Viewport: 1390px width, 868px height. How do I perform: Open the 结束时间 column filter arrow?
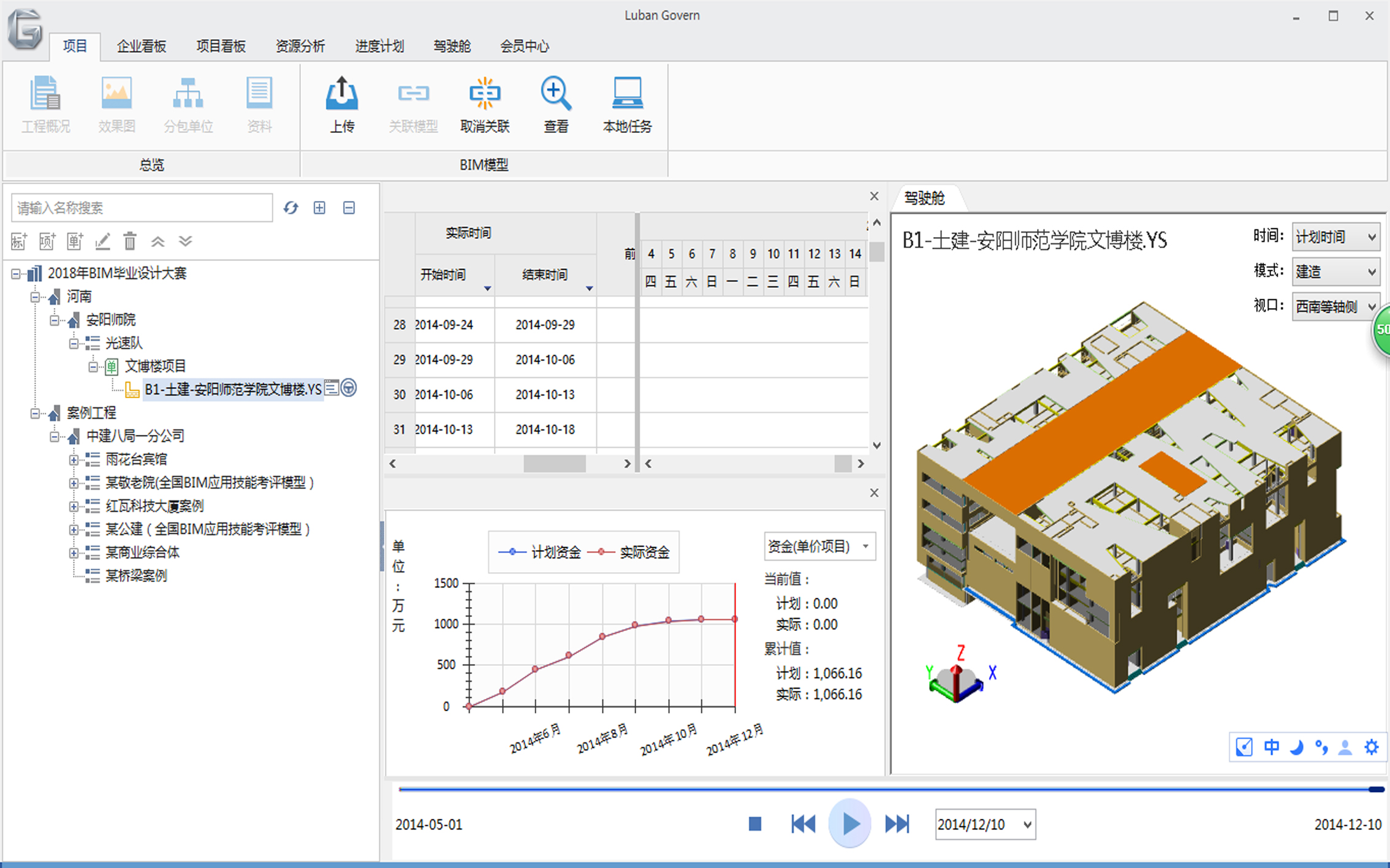click(x=589, y=288)
